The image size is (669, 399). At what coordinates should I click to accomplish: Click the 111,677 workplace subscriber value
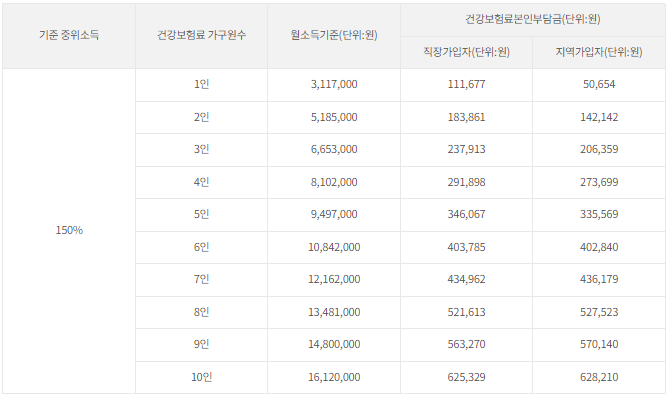(x=466, y=84)
